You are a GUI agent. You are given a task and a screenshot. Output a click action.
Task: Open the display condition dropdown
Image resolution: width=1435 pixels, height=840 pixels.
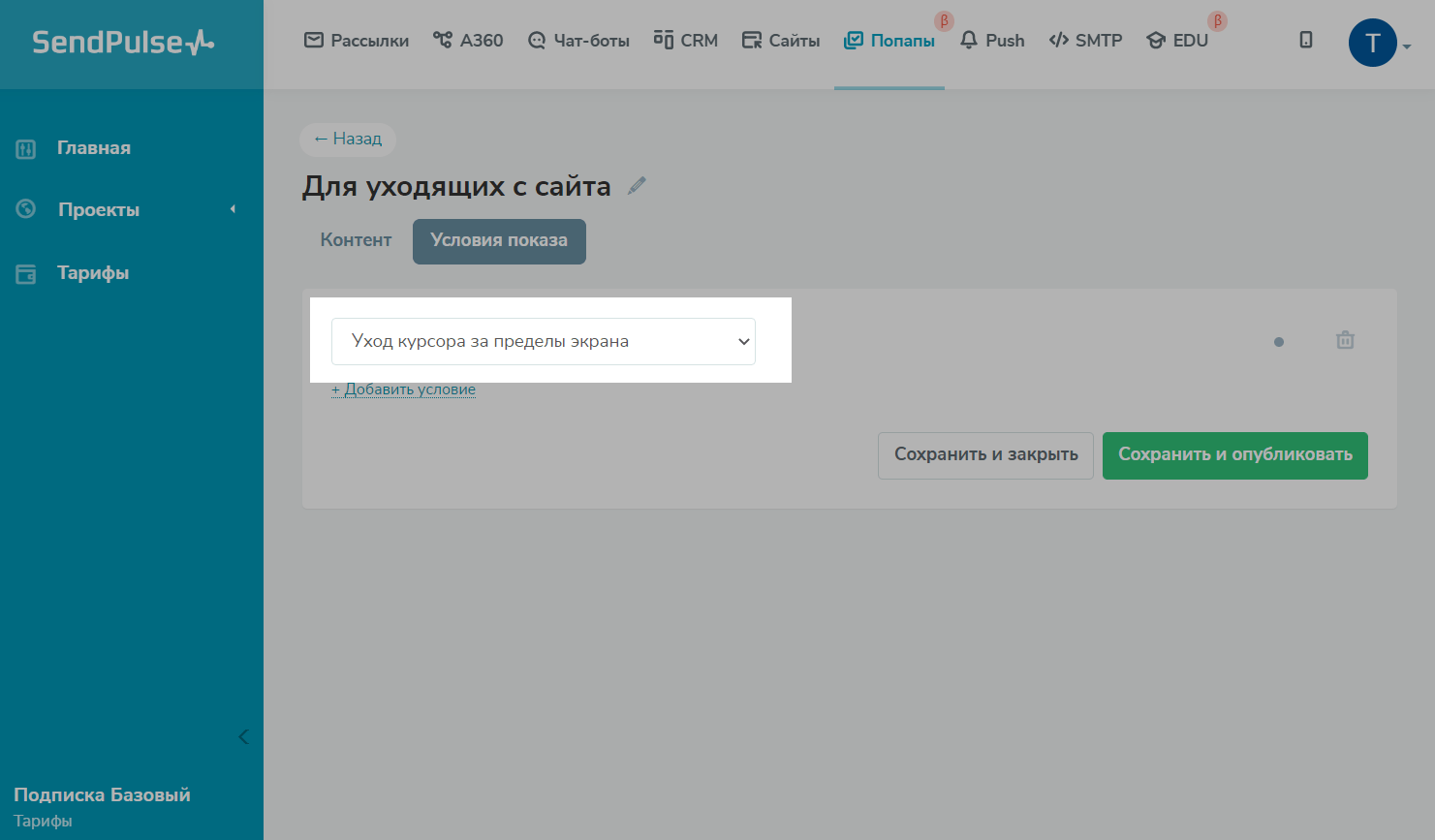(543, 341)
